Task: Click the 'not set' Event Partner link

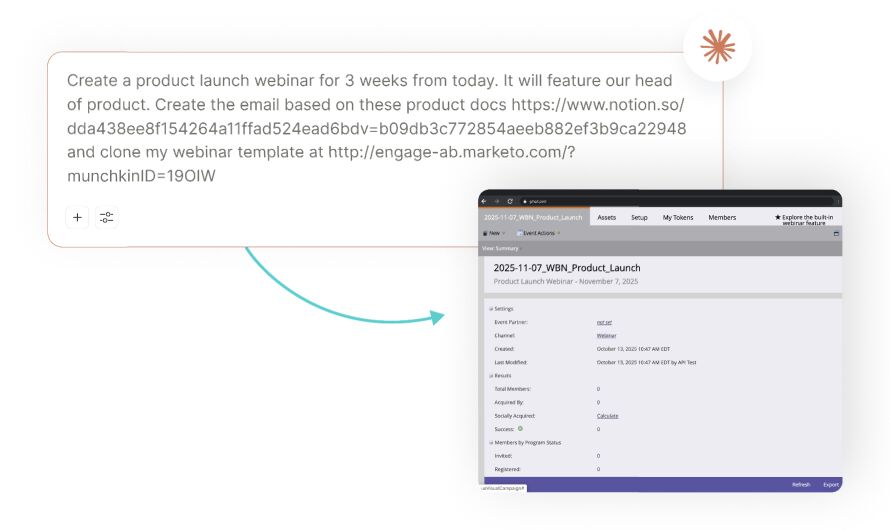Action: pos(604,322)
